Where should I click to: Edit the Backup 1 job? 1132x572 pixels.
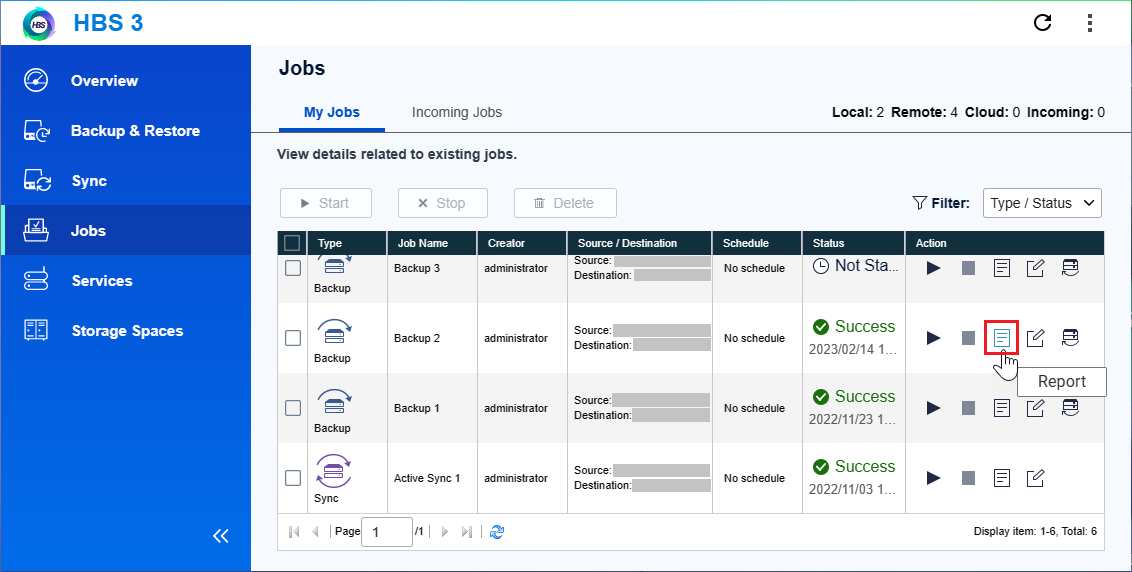(1035, 408)
